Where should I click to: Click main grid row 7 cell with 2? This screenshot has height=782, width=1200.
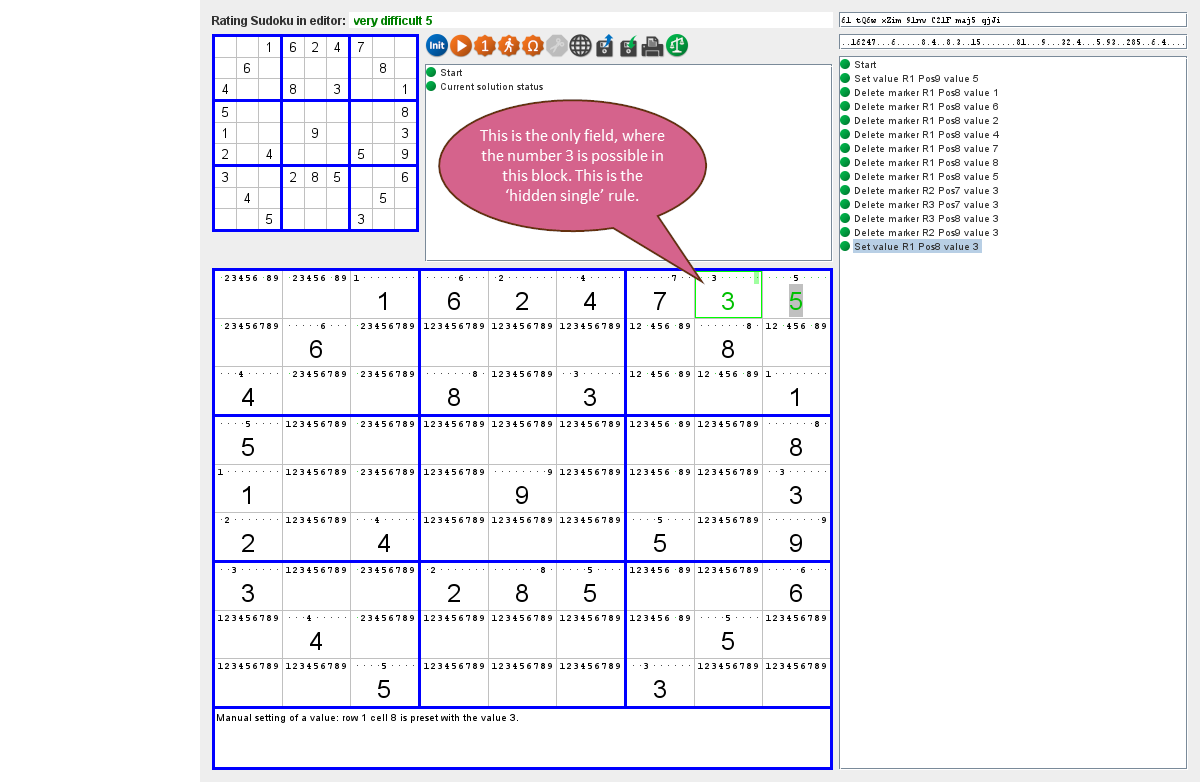coord(454,586)
